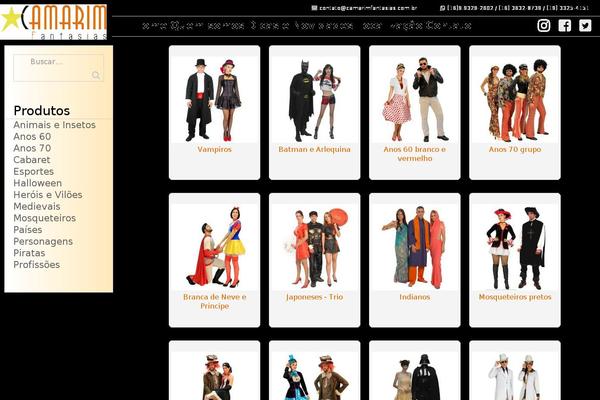Go to the Home menu item
Image resolution: width=600 pixels, height=400 pixels.
[x=155, y=26]
